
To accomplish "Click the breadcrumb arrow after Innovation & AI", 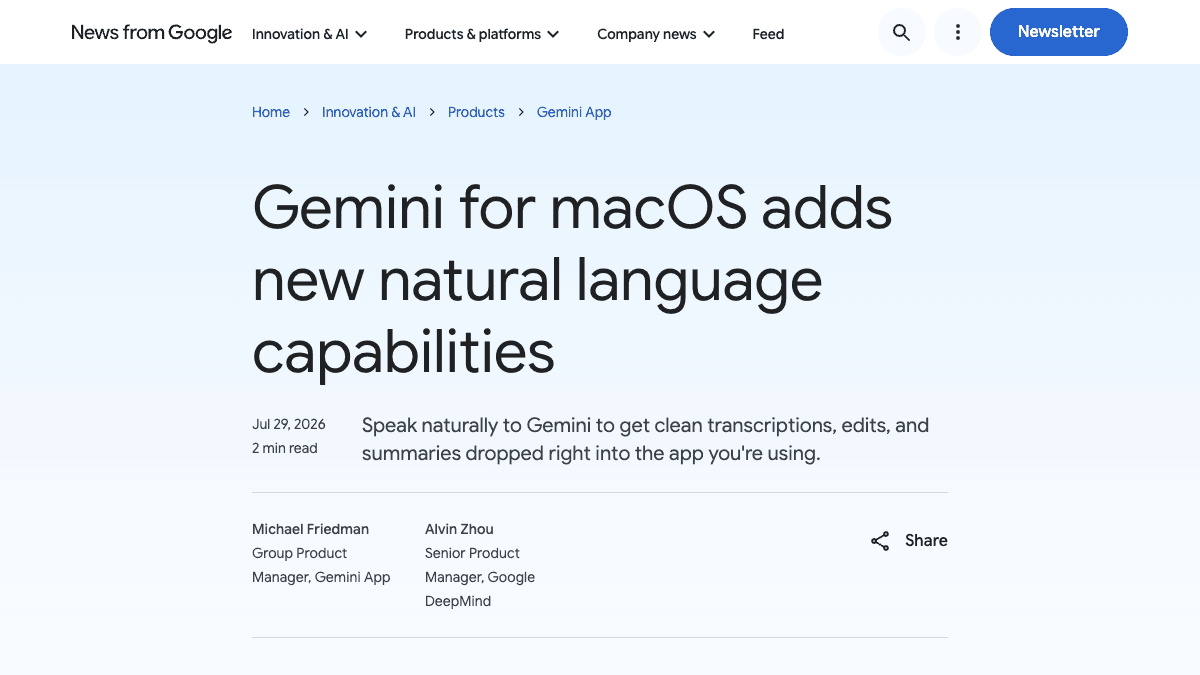I will pyautogui.click(x=432, y=112).
